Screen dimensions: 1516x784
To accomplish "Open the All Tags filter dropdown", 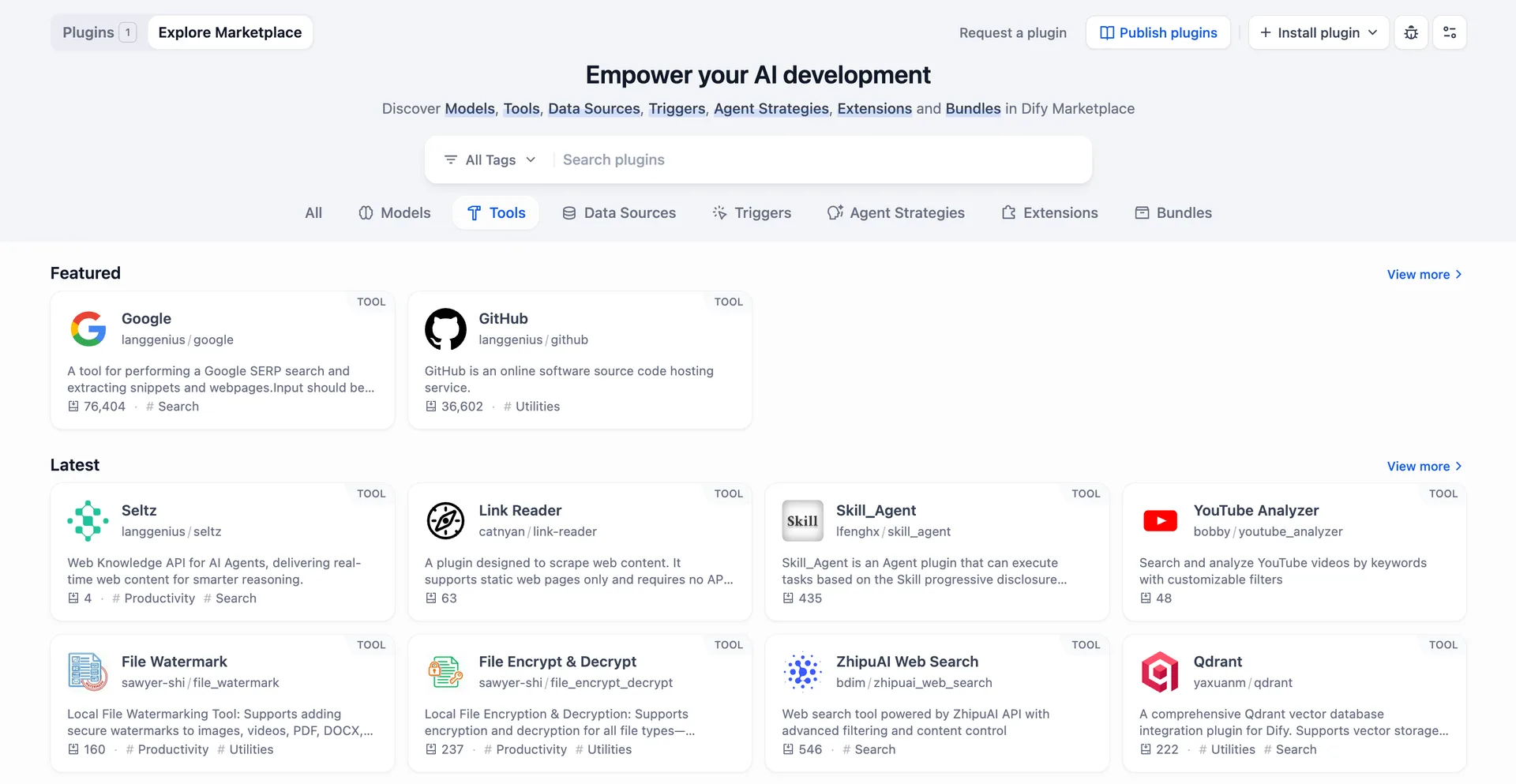I will 490,159.
